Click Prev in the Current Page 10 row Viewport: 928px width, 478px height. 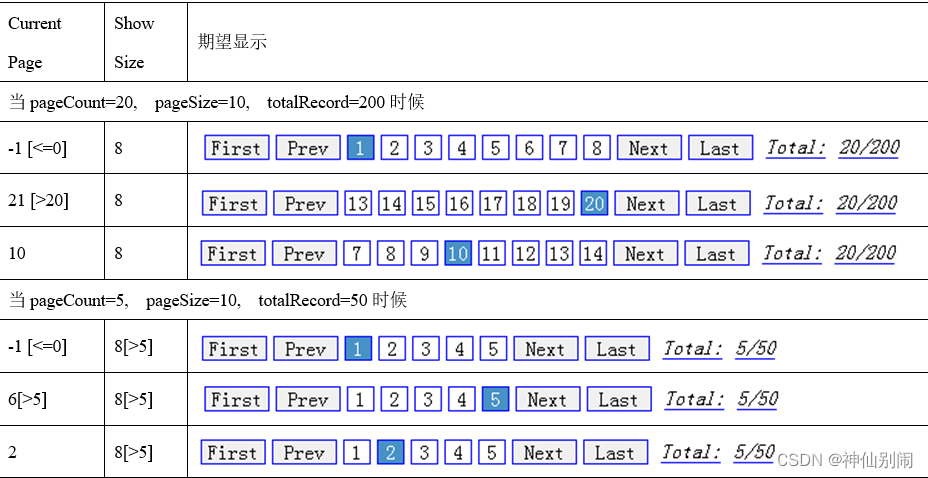pos(304,253)
